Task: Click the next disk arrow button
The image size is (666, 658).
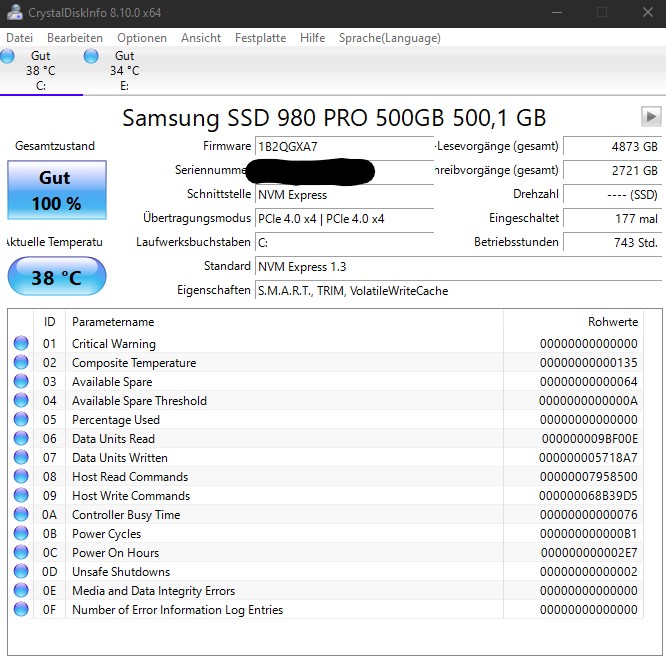Action: [651, 116]
